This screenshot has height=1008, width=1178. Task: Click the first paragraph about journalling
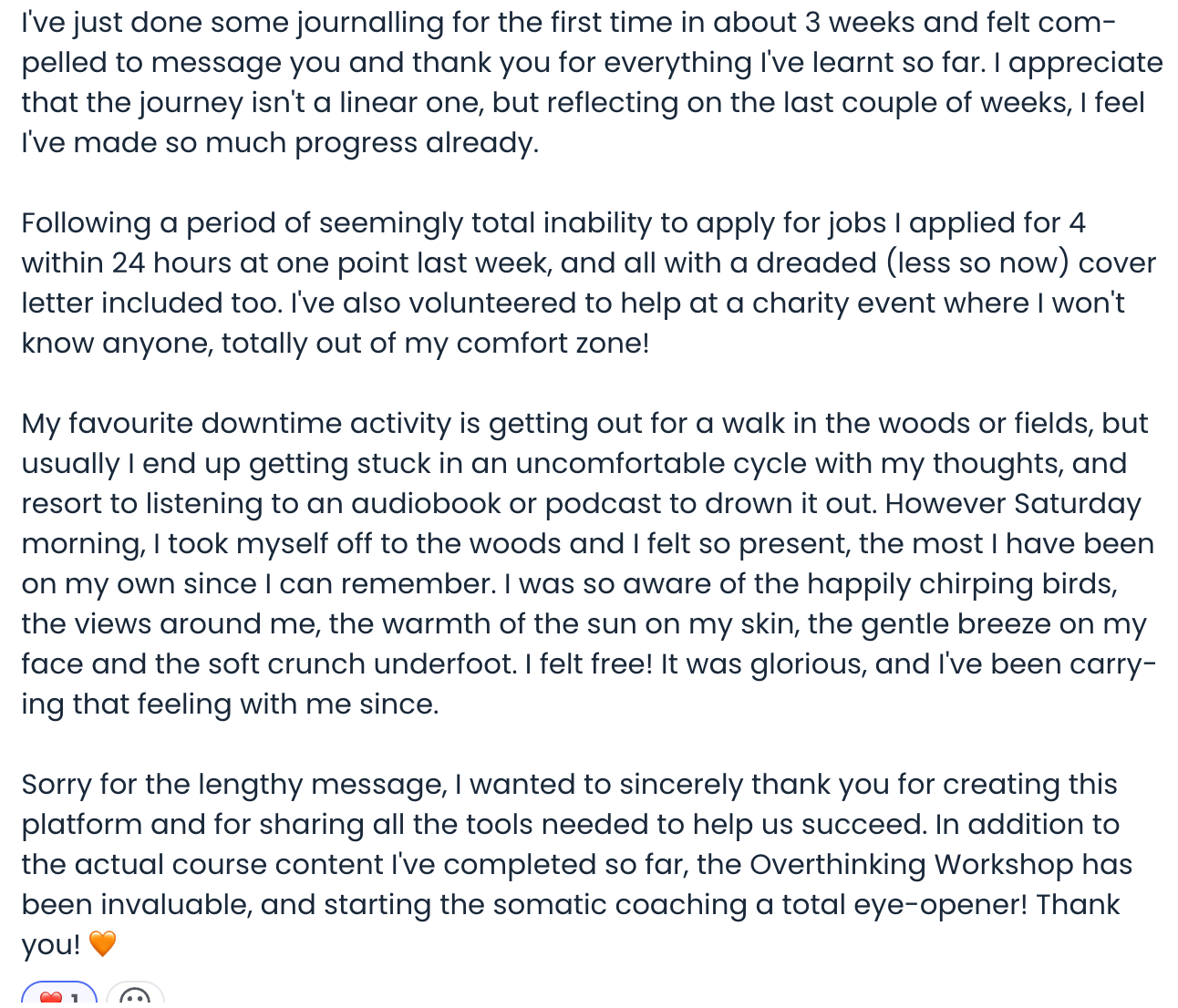(x=591, y=82)
